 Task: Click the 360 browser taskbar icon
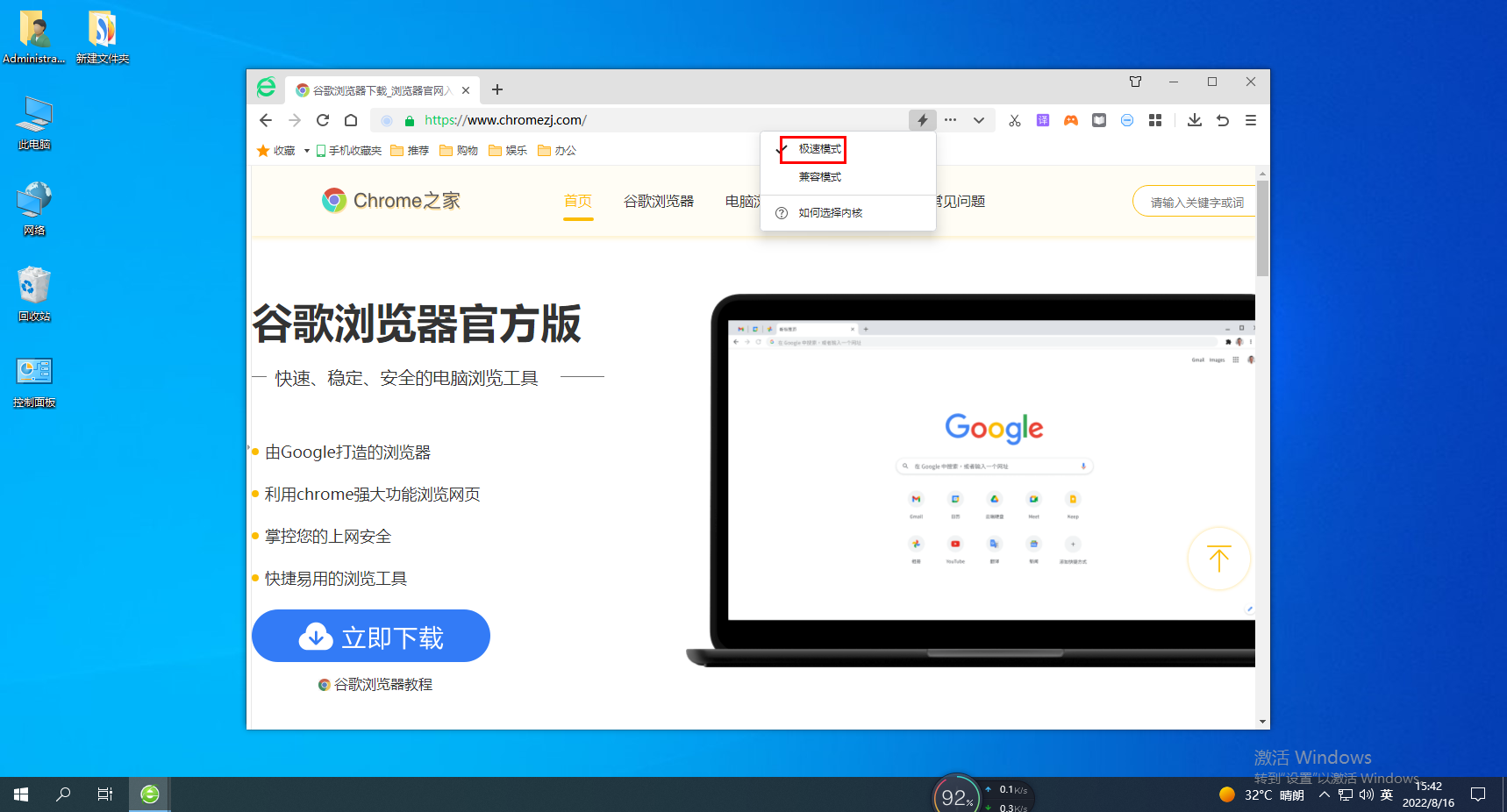pyautogui.click(x=150, y=794)
